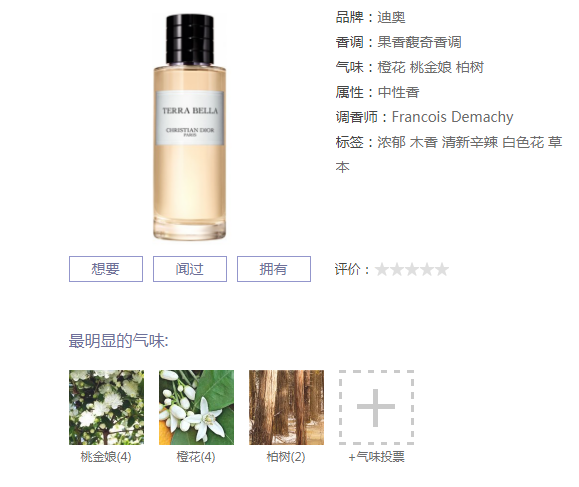The image size is (579, 487).
Task: Open the 白色花 tag
Action: [523, 142]
